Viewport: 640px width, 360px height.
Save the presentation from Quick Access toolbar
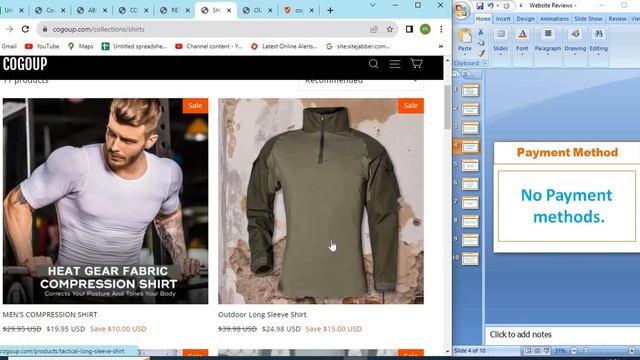click(x=480, y=6)
